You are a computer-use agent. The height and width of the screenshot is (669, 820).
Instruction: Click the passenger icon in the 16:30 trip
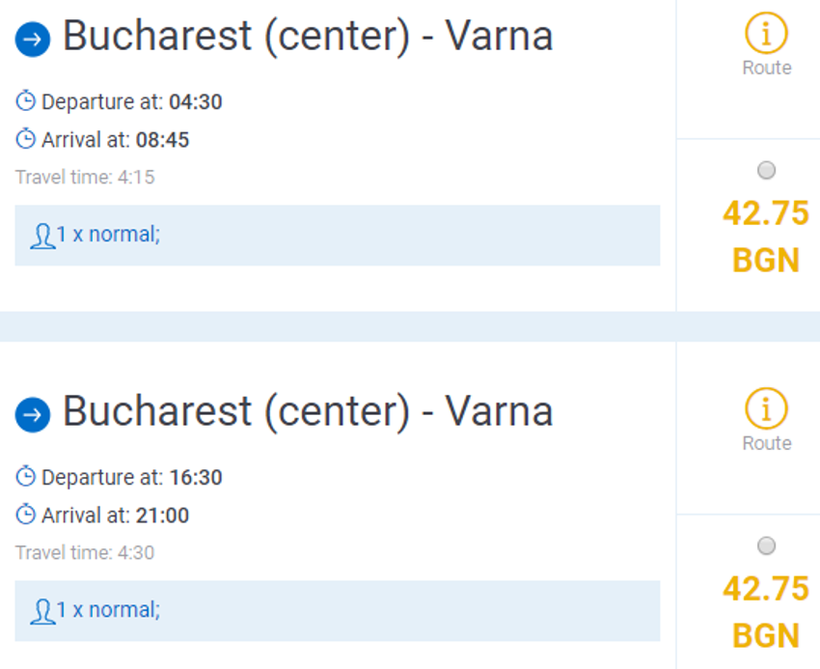point(42,611)
